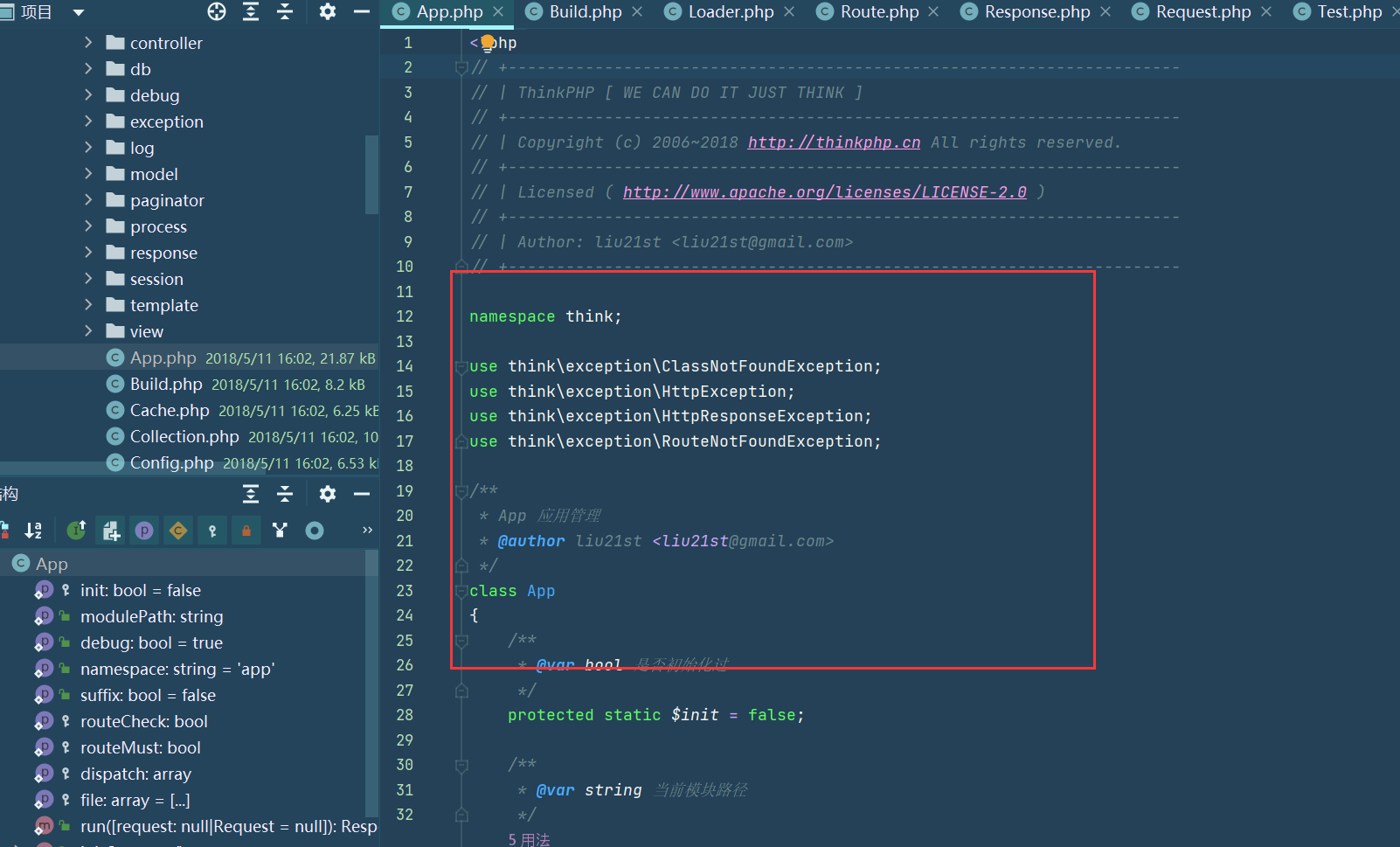1400x847 pixels.
Task: Toggle show includes filter
Action: pos(111,531)
